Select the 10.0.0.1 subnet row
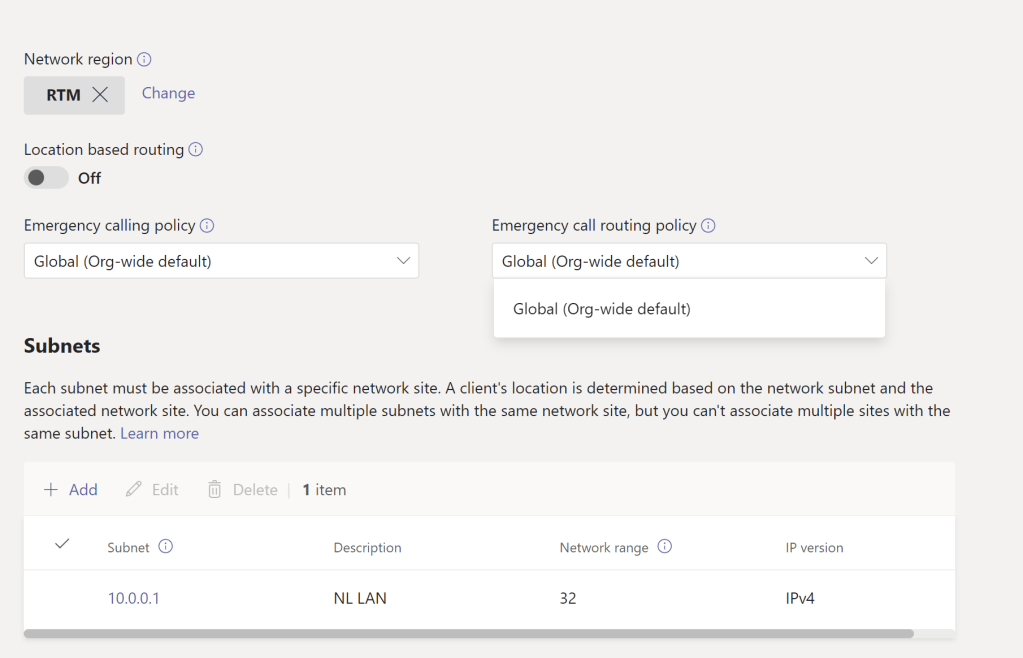The image size is (1023, 658). 62,599
